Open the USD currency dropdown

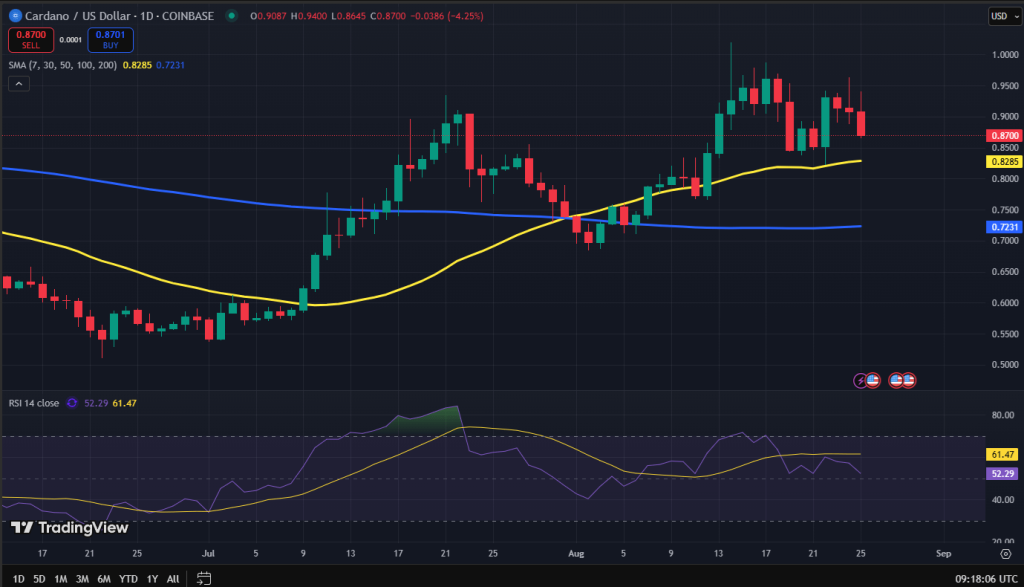coord(1001,16)
